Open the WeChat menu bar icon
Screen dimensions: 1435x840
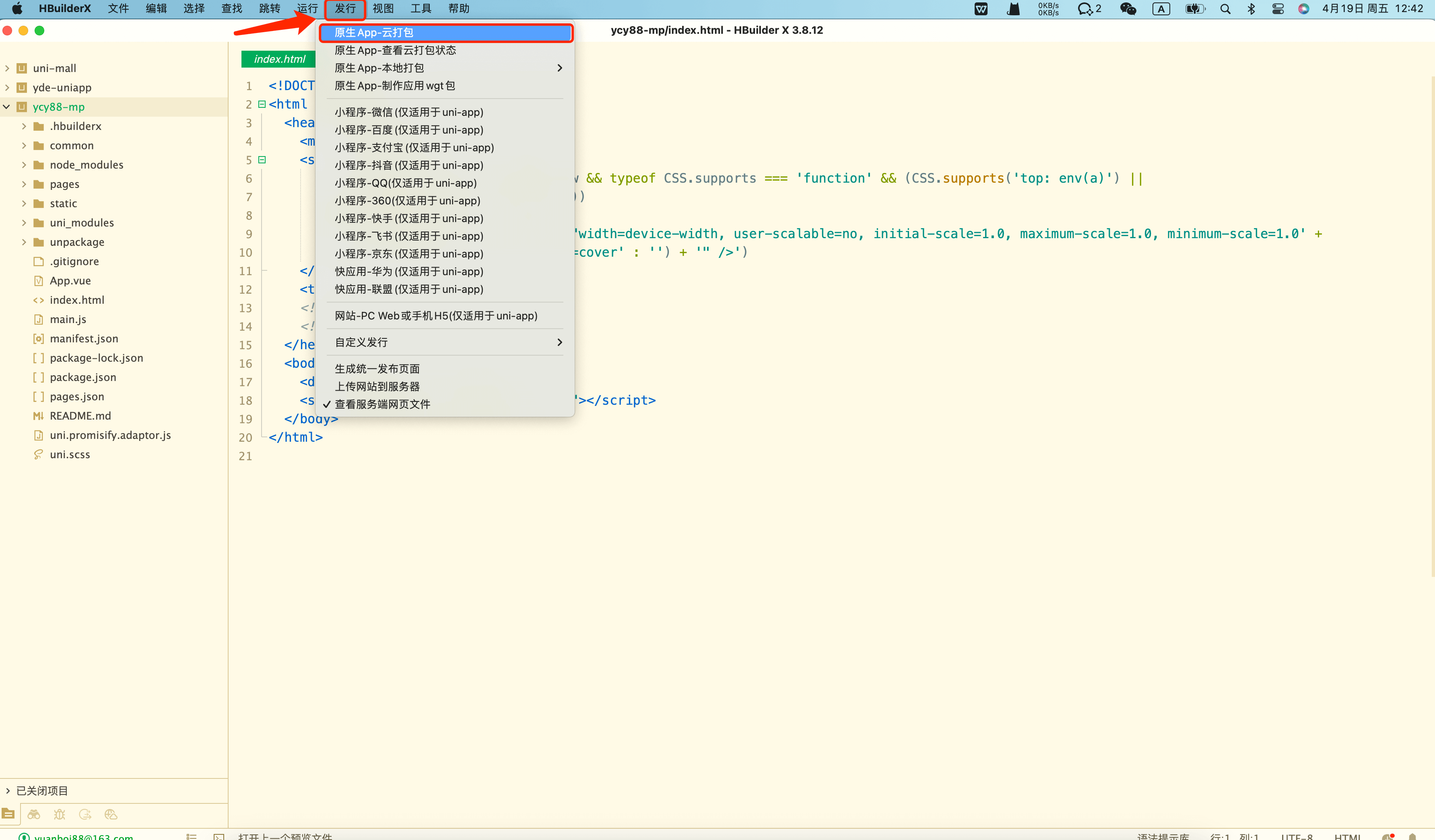[x=1128, y=8]
